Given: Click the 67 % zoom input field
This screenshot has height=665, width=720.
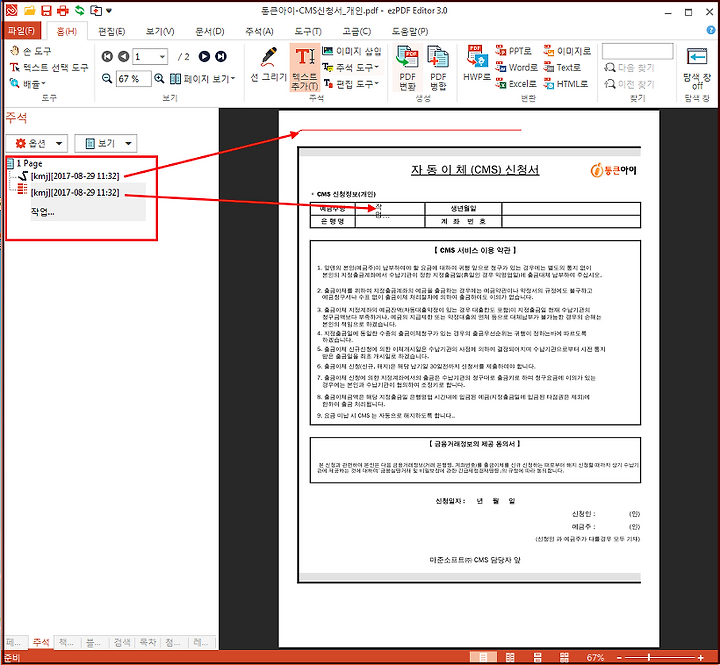Looking at the screenshot, I should (133, 79).
